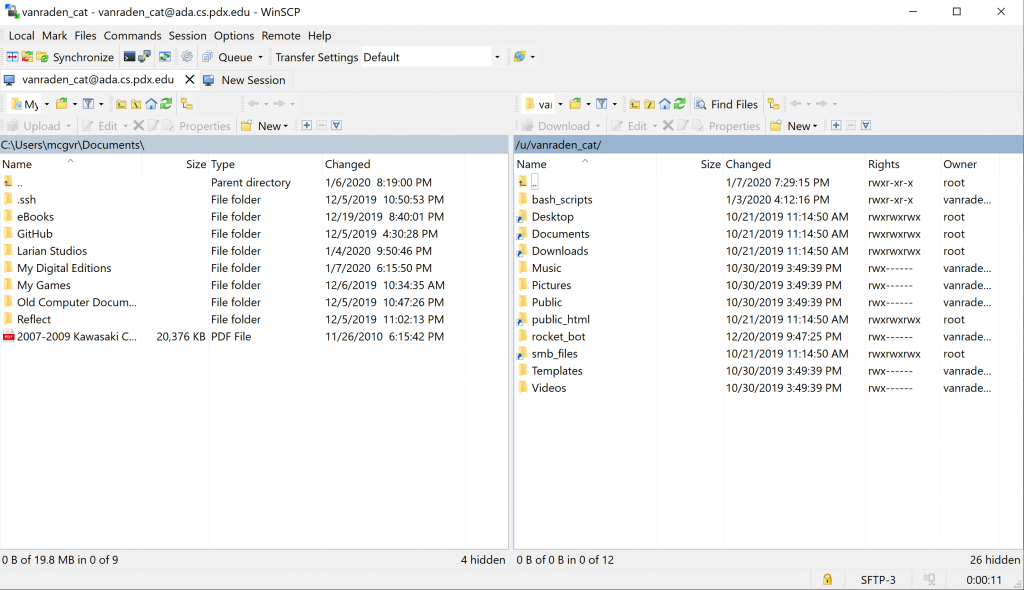Image resolution: width=1024 pixels, height=590 pixels.
Task: Go to local parent directory icon
Action: pyautogui.click(x=121, y=104)
